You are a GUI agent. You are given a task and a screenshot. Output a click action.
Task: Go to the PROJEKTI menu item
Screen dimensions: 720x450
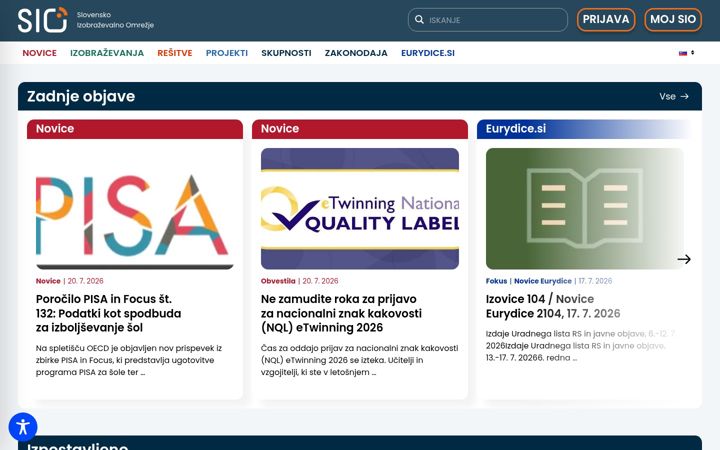(x=227, y=53)
